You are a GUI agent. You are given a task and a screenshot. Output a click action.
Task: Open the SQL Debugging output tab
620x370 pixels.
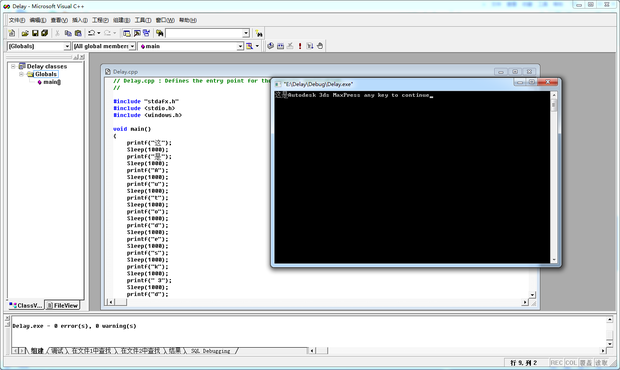[210, 351]
